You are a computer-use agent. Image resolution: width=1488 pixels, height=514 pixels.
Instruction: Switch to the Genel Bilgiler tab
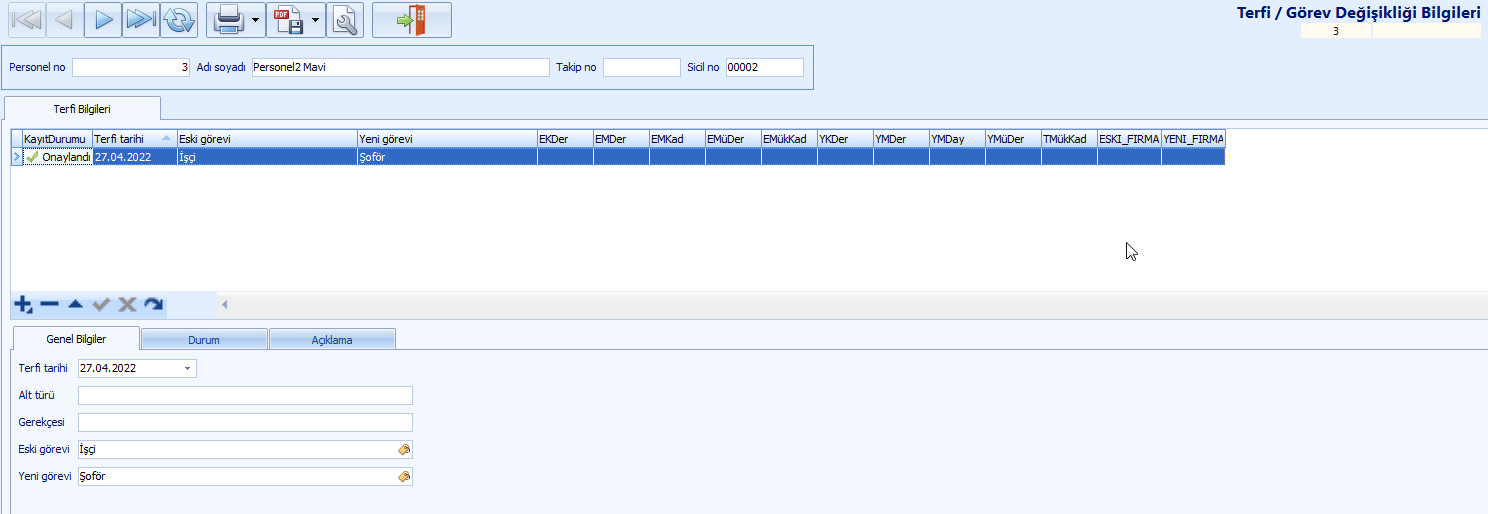pyautogui.click(x=76, y=339)
